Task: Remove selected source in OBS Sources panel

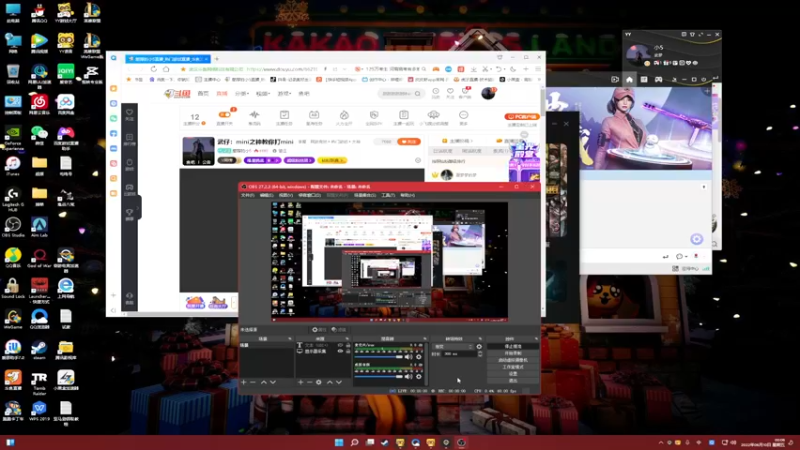Action: [309, 382]
